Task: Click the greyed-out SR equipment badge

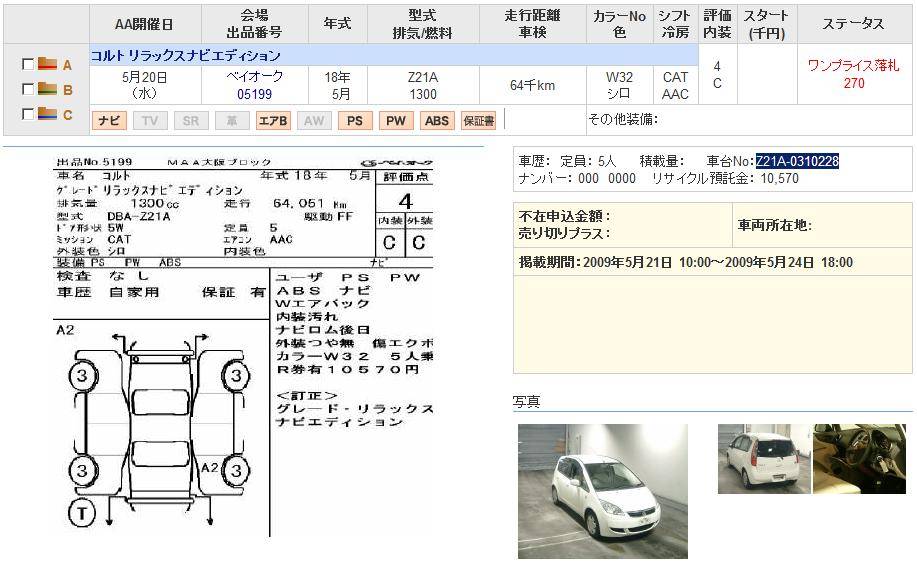Action: [x=191, y=120]
